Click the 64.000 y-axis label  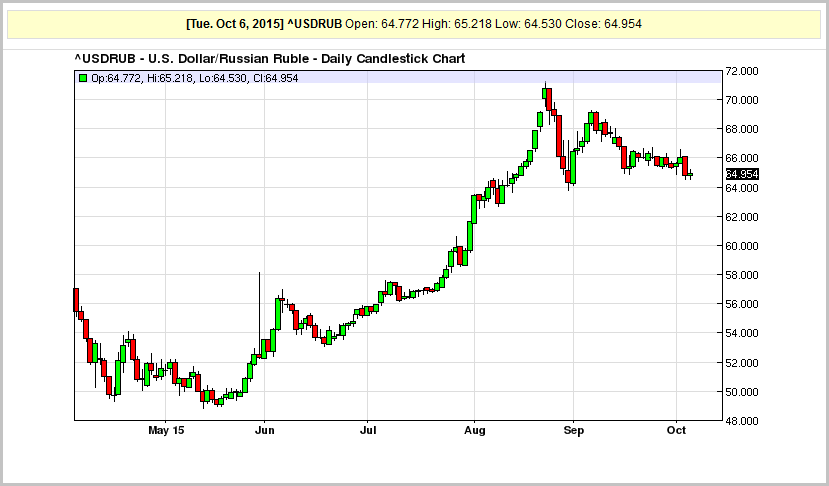click(x=743, y=188)
